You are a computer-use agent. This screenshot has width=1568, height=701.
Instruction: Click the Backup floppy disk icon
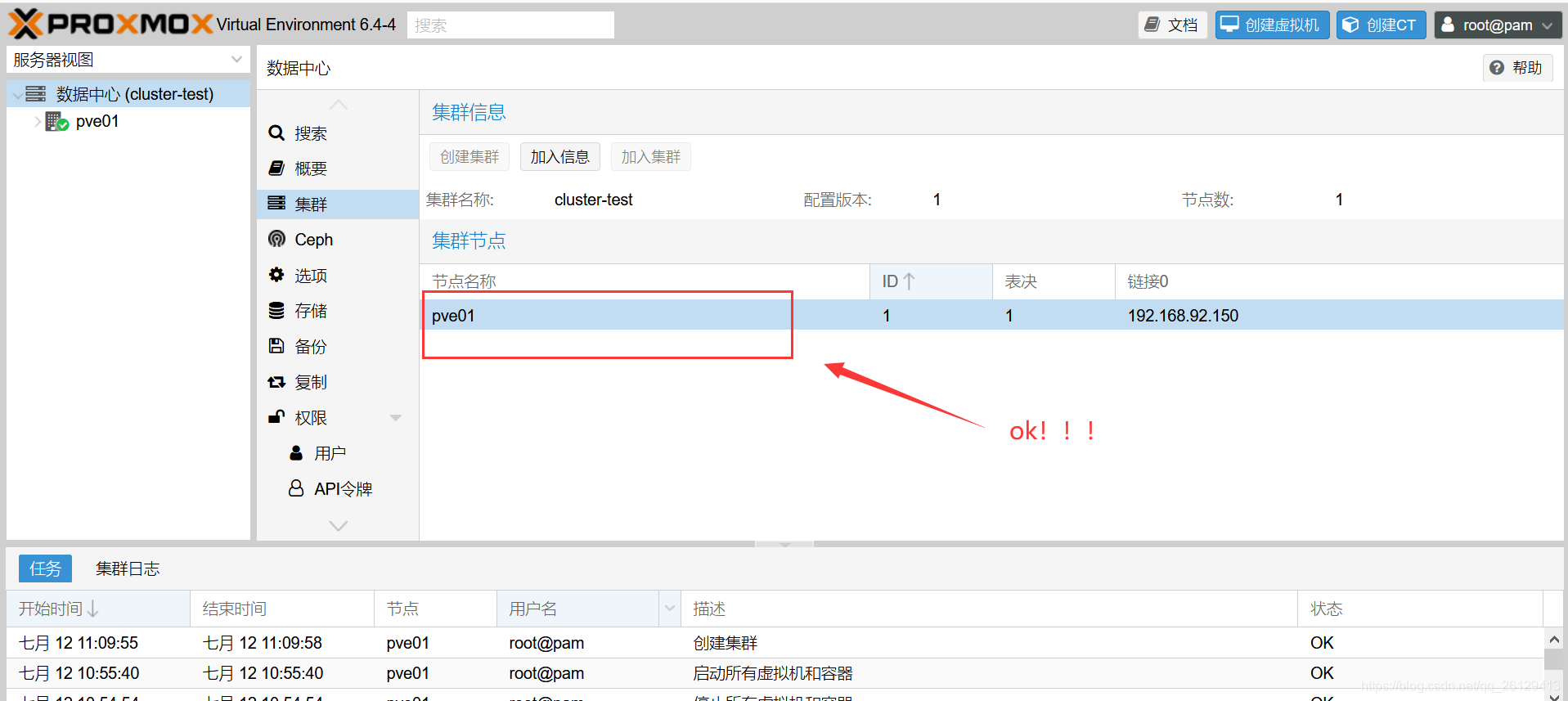click(x=276, y=346)
